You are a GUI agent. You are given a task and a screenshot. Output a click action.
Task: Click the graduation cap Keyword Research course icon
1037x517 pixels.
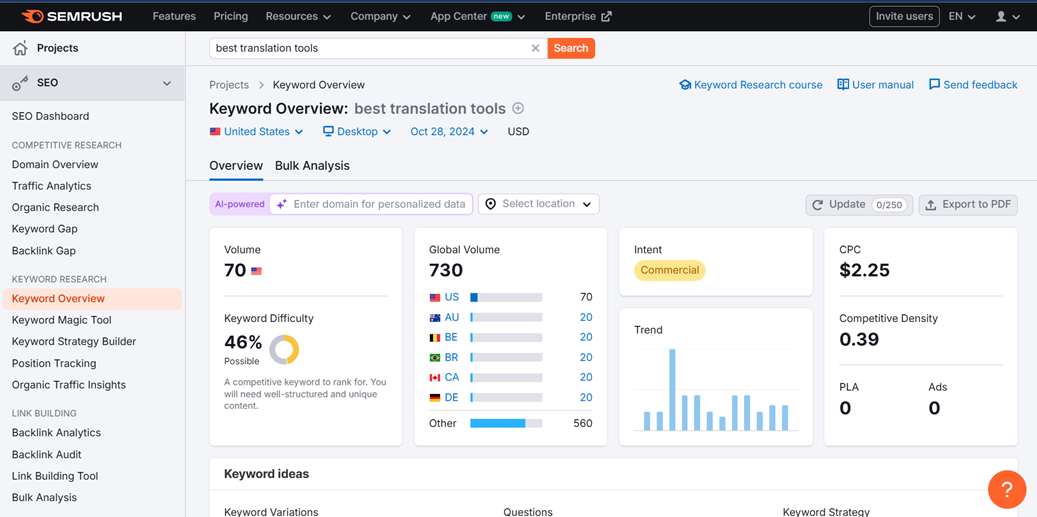pyautogui.click(x=685, y=85)
